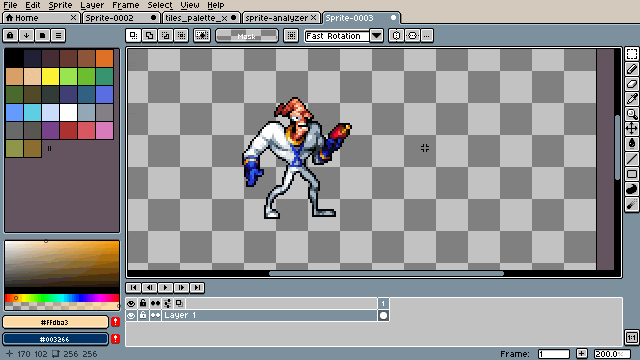Select the Pencil tool
The height and width of the screenshot is (360, 640).
(631, 69)
